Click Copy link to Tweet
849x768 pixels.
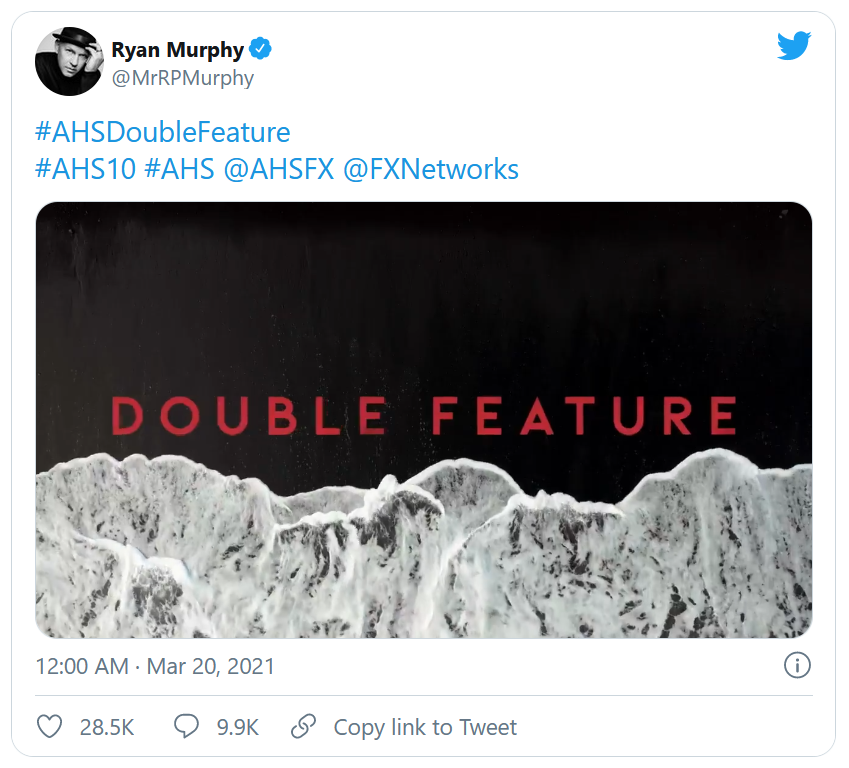425,727
